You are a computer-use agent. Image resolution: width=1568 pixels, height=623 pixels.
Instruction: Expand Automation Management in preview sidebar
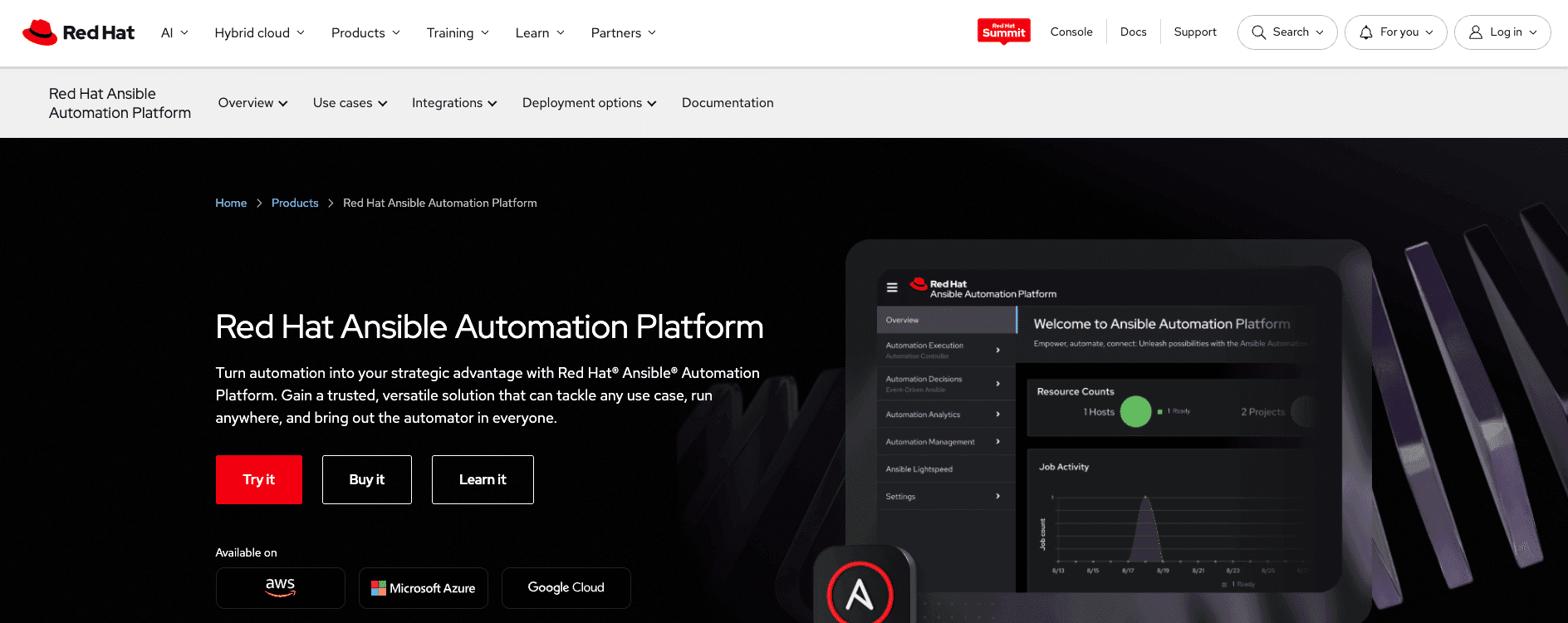(x=946, y=441)
